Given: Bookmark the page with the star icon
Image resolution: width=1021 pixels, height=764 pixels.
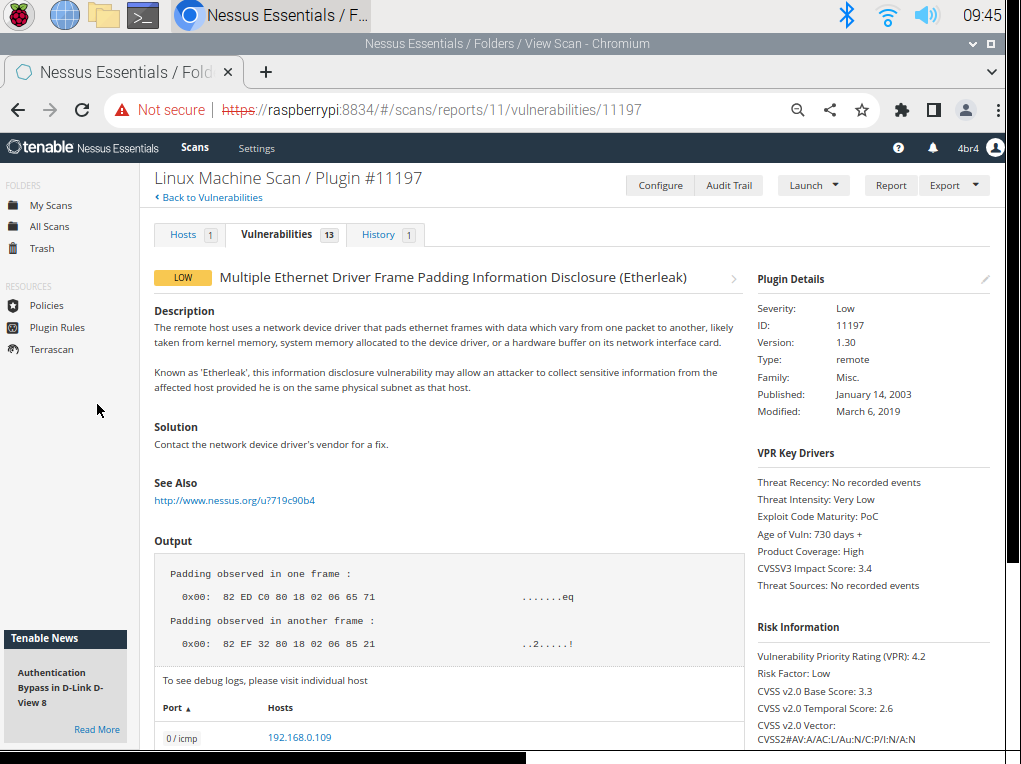Looking at the screenshot, I should 862,110.
